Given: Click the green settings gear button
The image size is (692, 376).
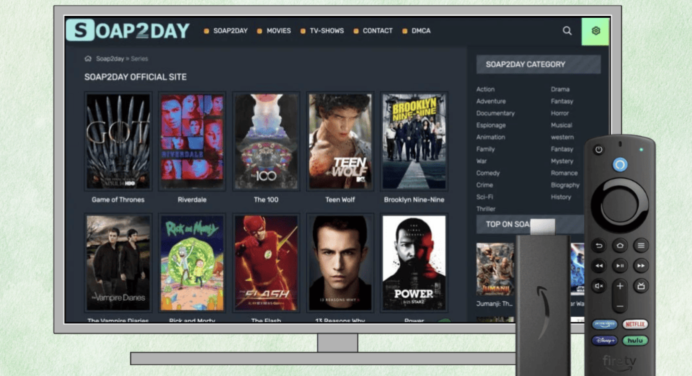Looking at the screenshot, I should [595, 31].
